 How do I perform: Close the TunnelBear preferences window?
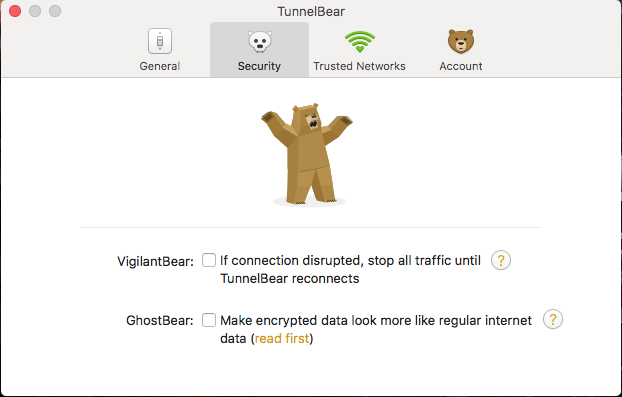pos(15,11)
